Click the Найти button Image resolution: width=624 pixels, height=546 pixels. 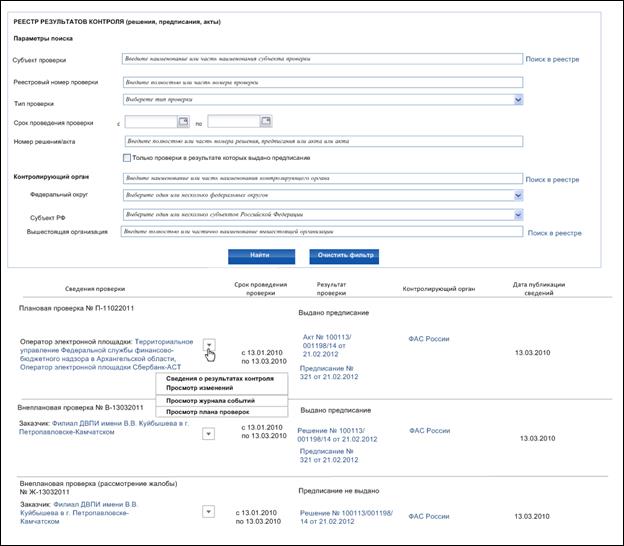pos(261,256)
